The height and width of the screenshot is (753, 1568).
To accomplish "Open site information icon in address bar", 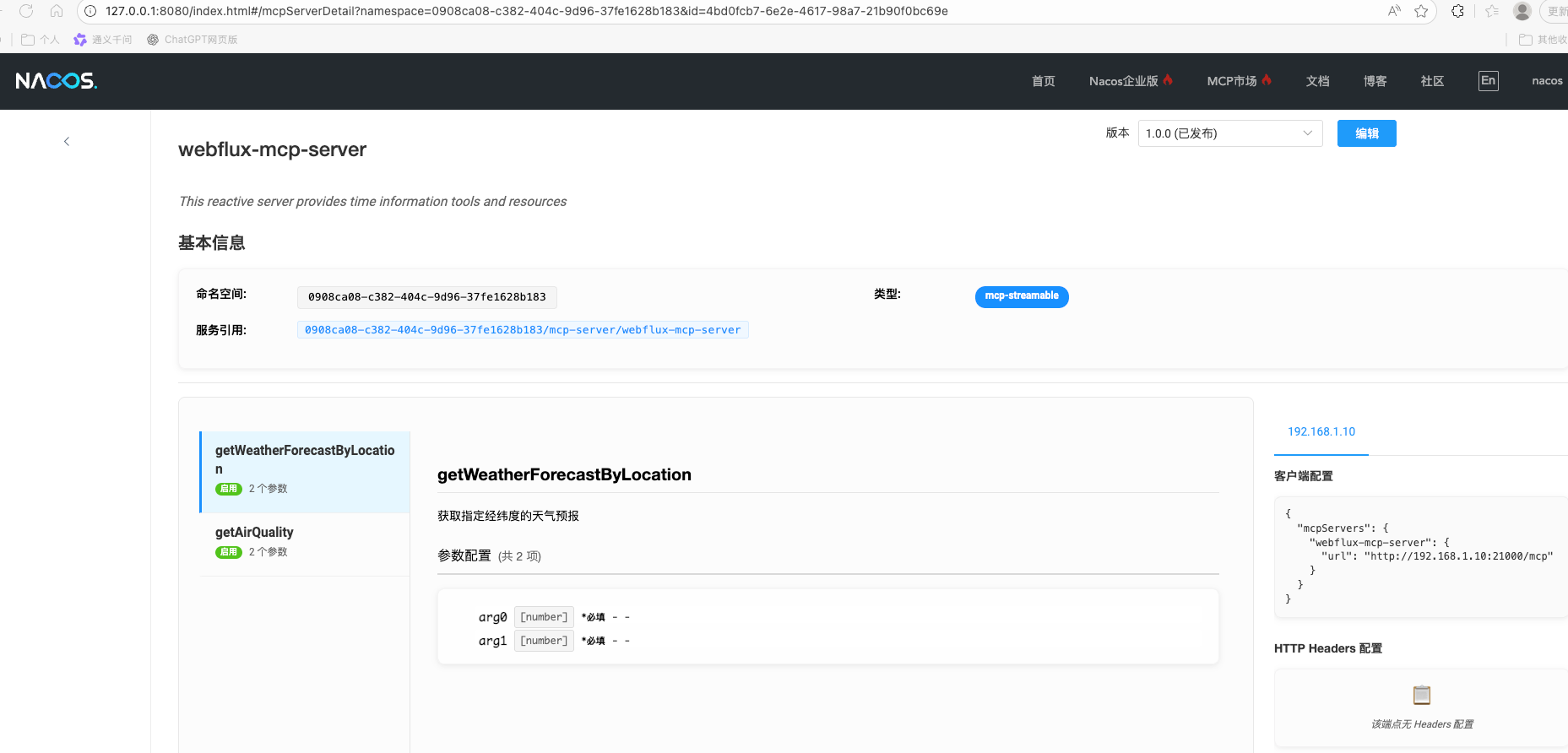I will tap(90, 11).
